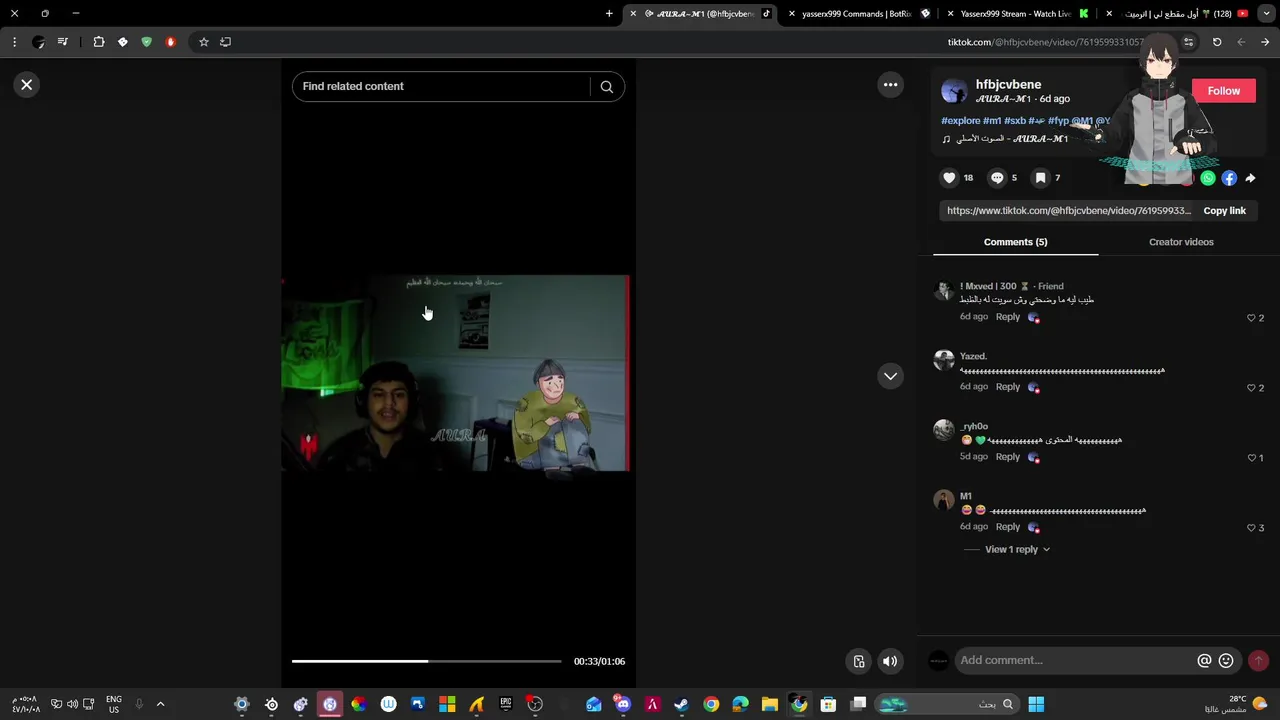
Task: Open hfbjcvbene profile avatar
Action: [x=954, y=91]
